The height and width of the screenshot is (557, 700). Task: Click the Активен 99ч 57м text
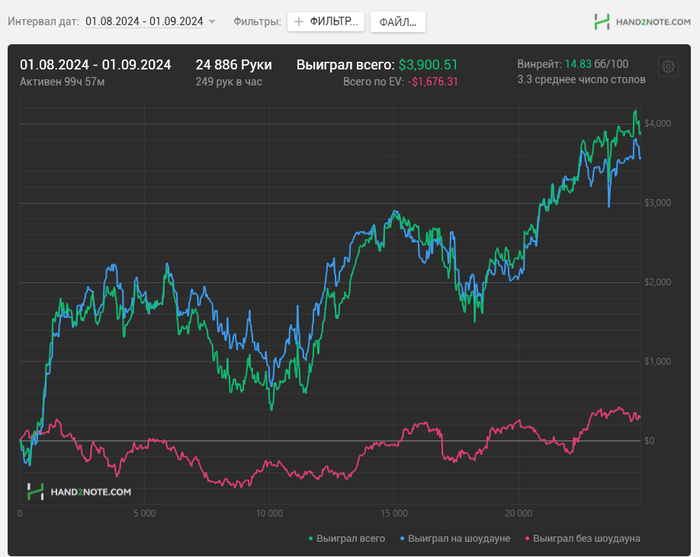62,82
